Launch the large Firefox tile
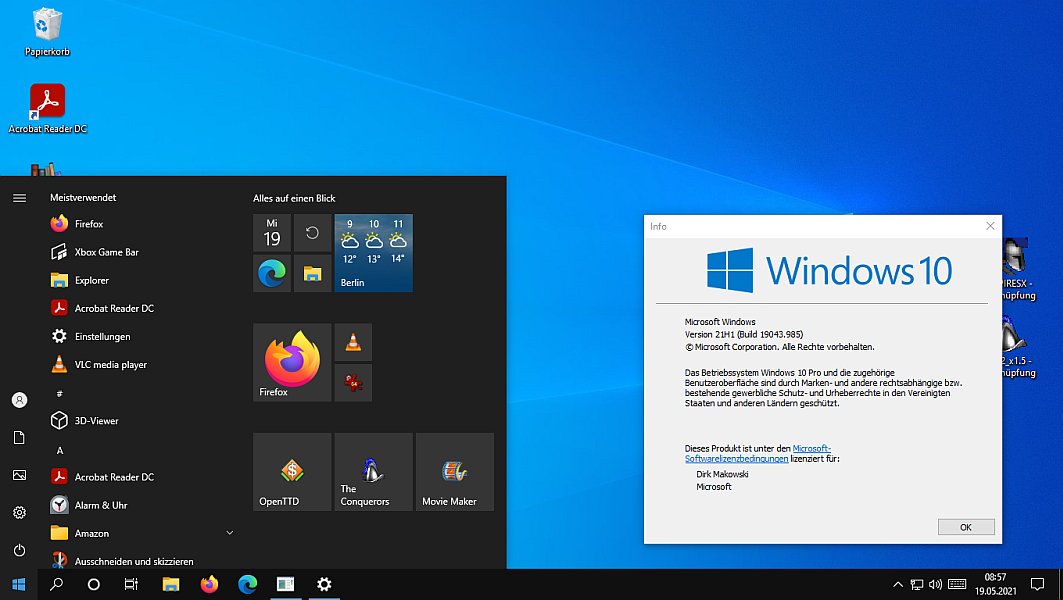Screen dimensions: 1063x600 coord(292,362)
